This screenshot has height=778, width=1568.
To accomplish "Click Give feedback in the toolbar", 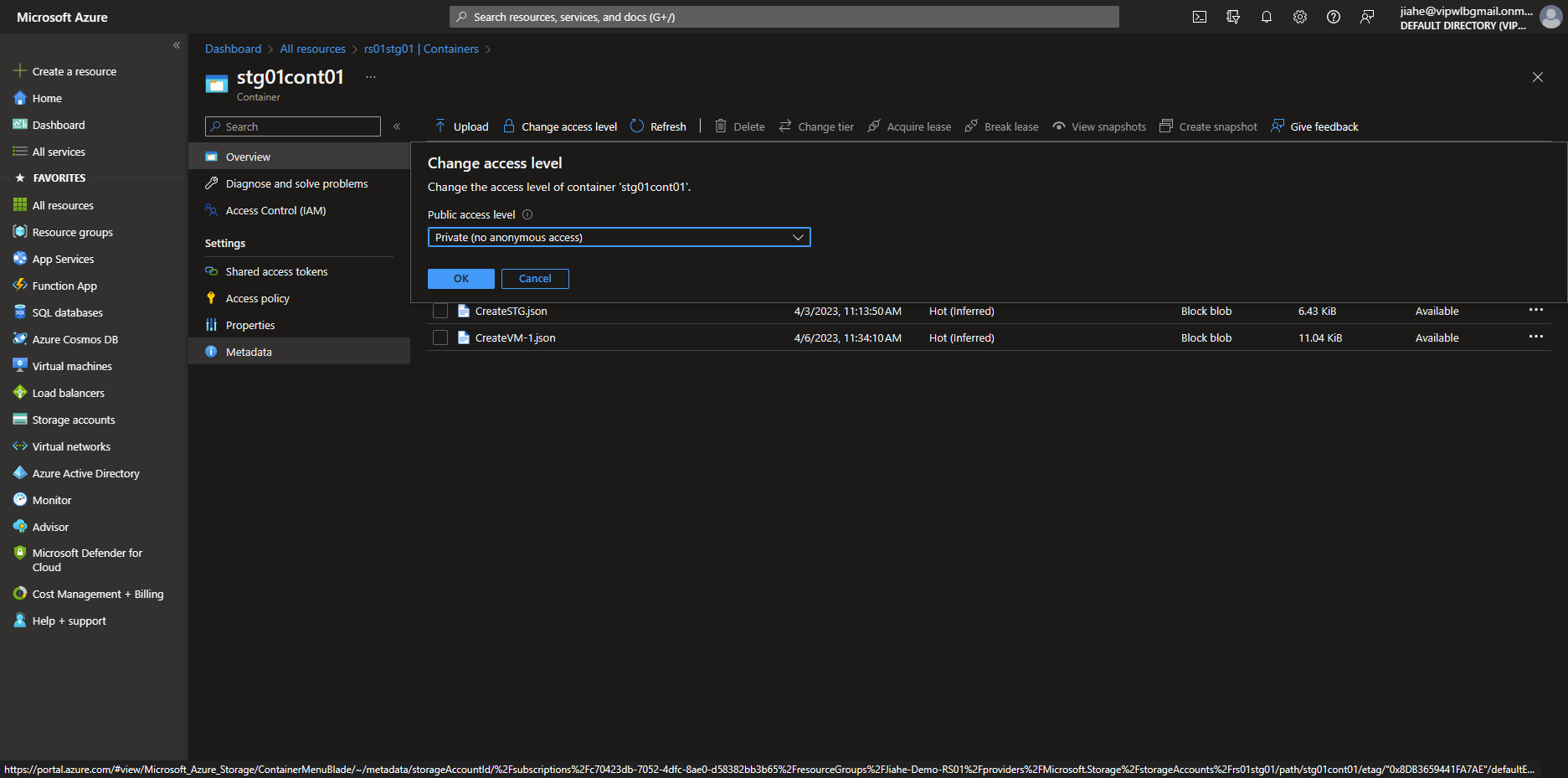I will coord(1314,126).
